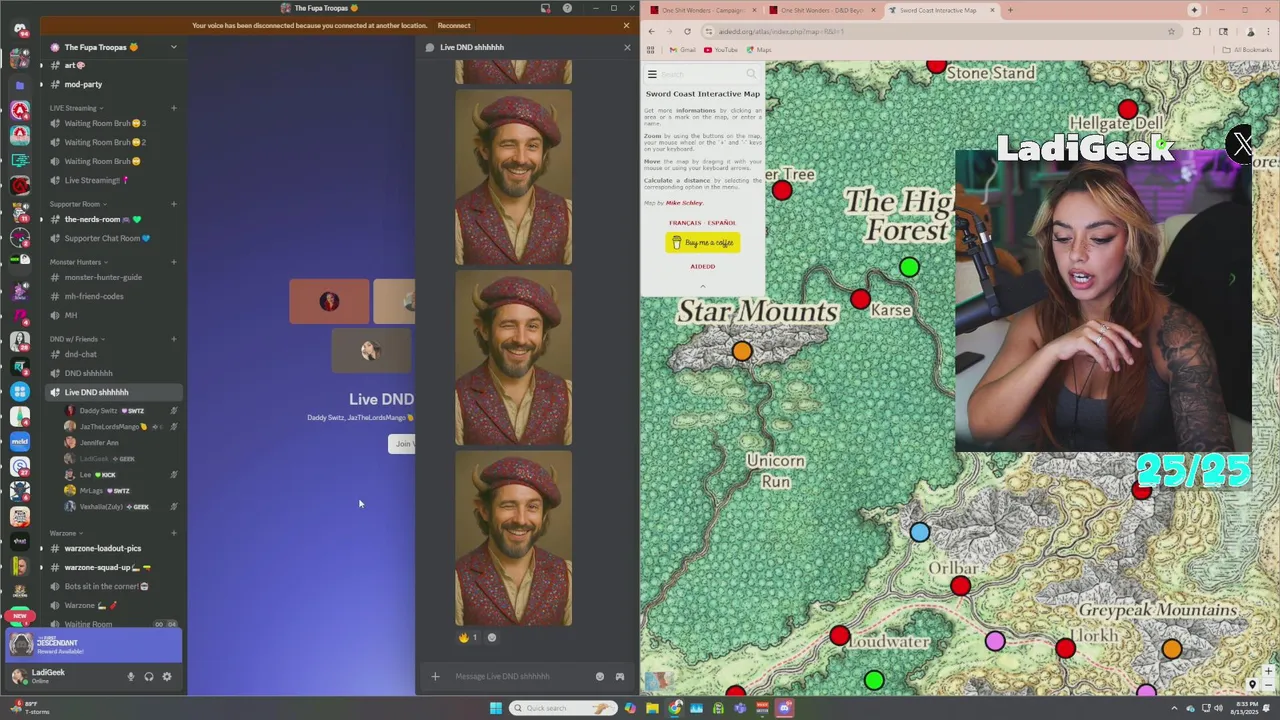Screen dimensions: 1280x720
Task: Collapse the Monster Hunters category
Action: [77, 262]
